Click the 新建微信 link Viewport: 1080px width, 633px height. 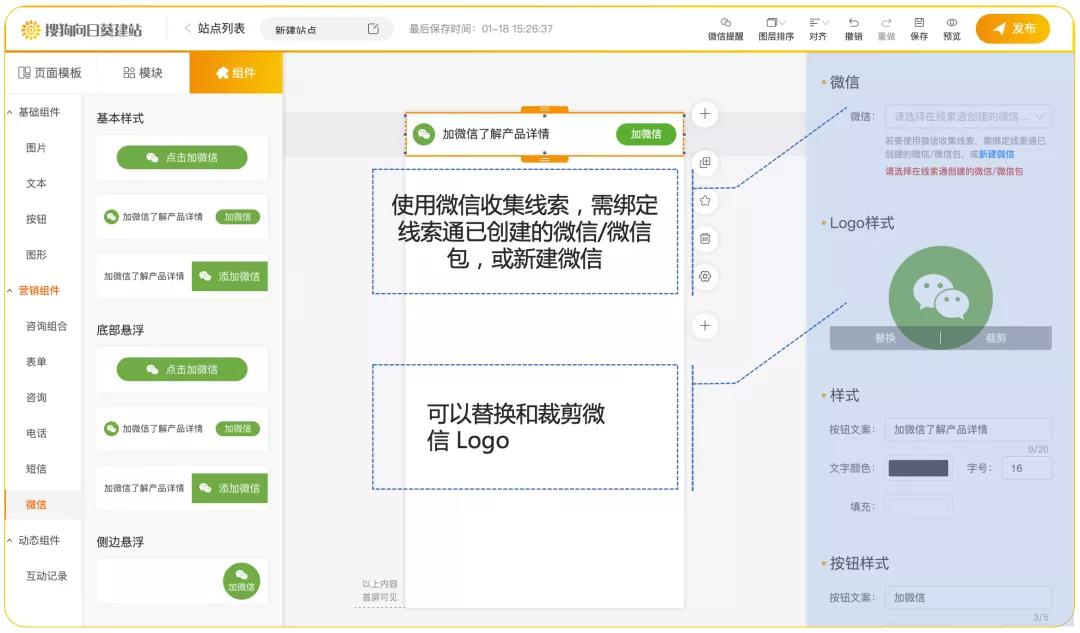tap(996, 154)
